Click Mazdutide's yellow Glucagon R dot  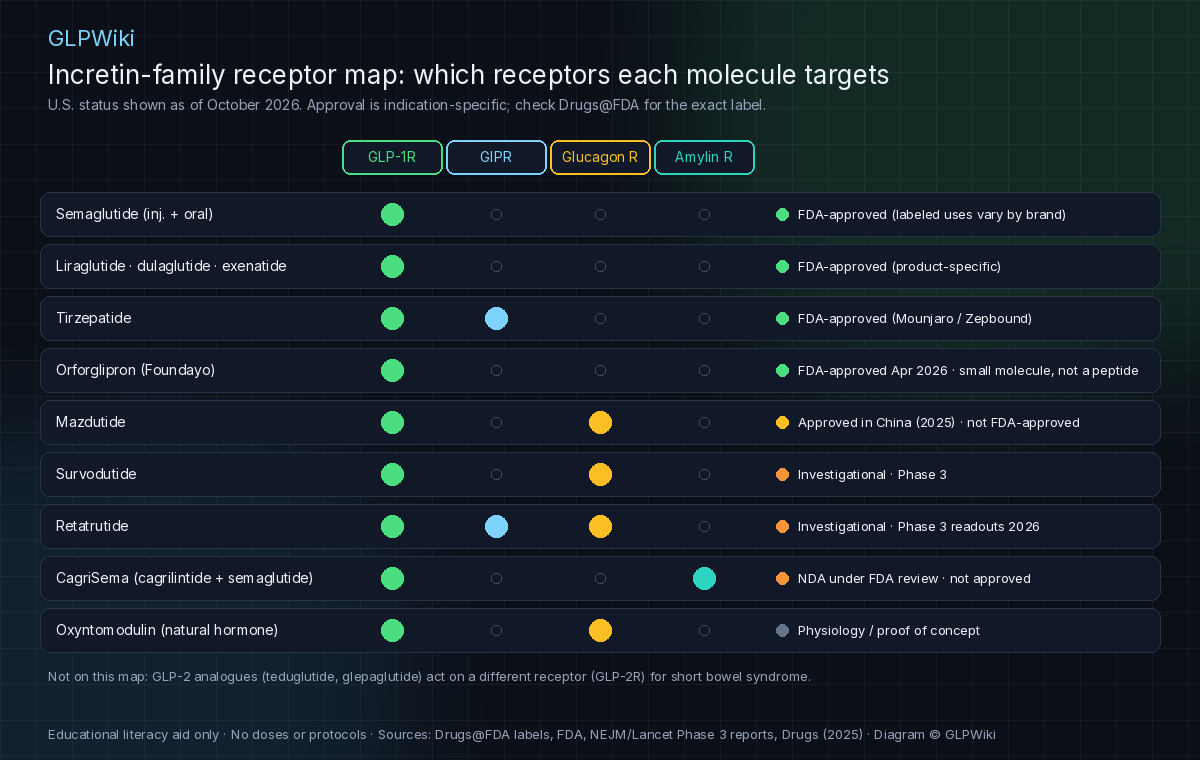pyautogui.click(x=600, y=422)
